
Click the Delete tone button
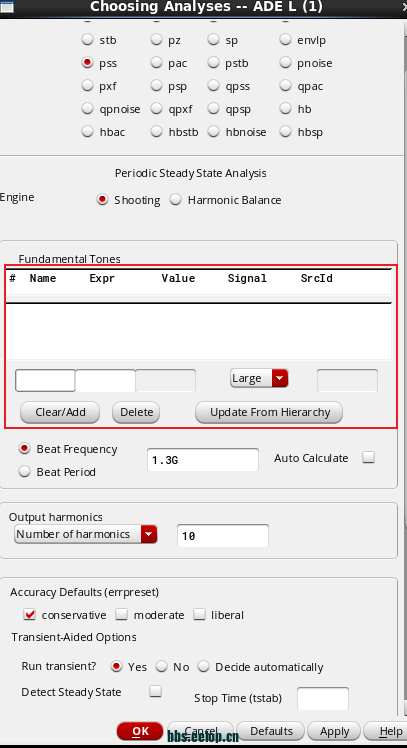pos(136,412)
